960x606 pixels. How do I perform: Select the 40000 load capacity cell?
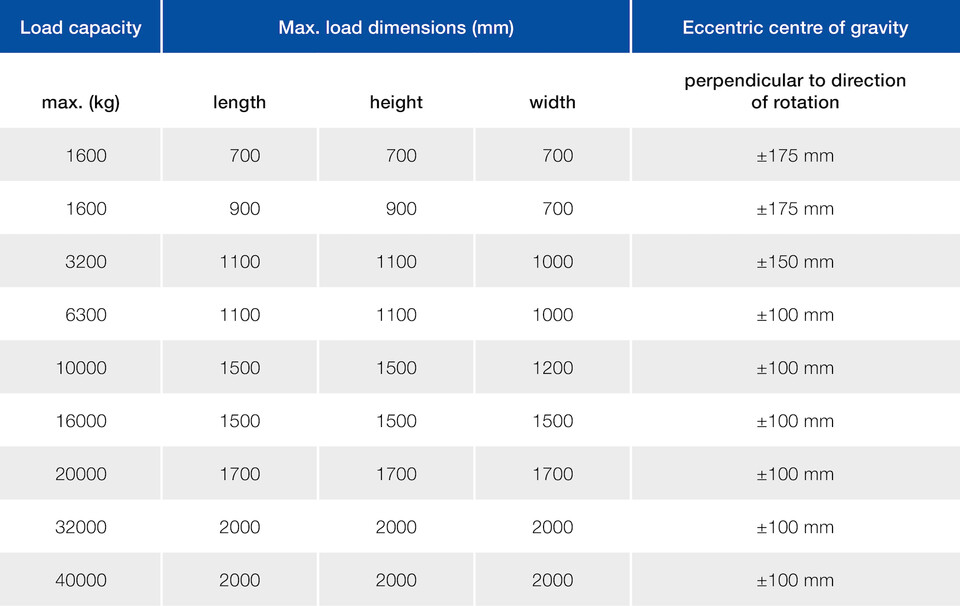click(x=80, y=580)
